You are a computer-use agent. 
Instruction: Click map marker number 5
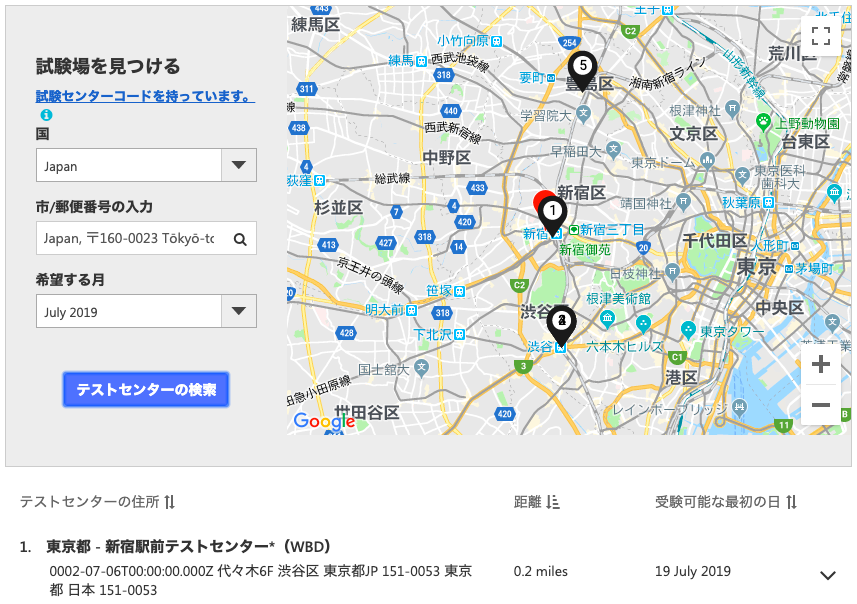pyautogui.click(x=582, y=67)
